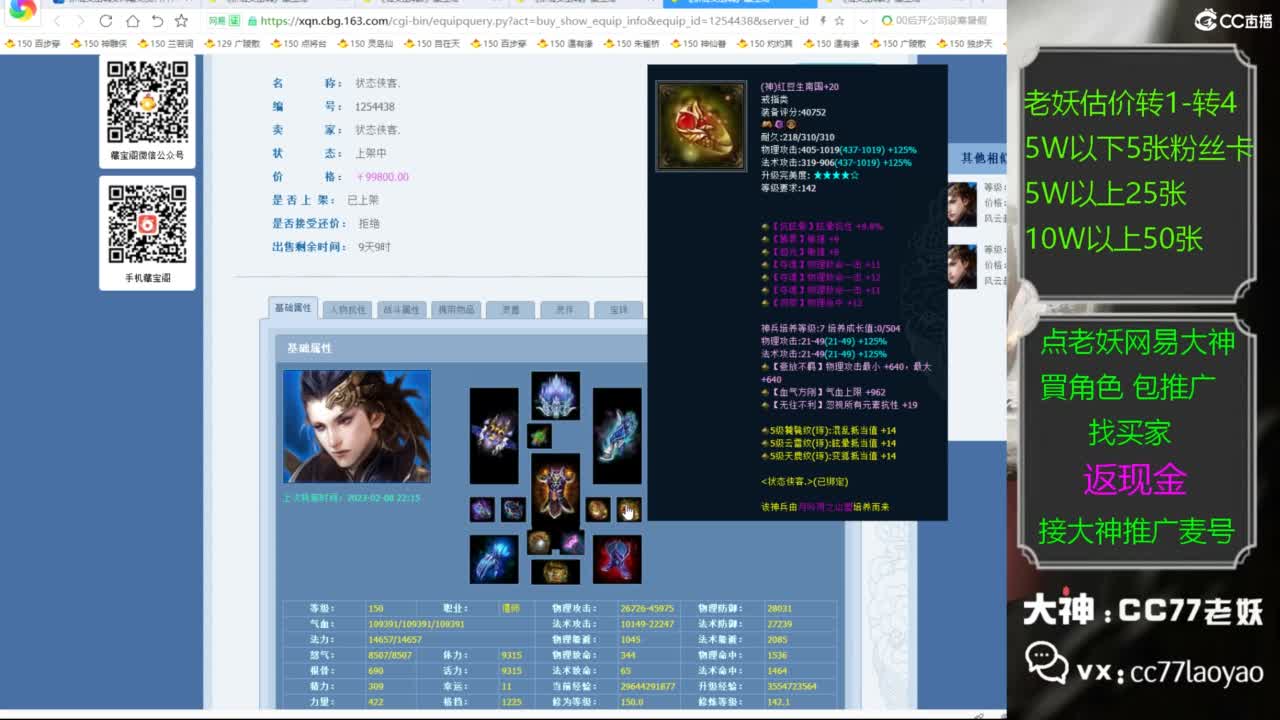This screenshot has height=720, width=1280.
Task: Click the 当前经验 value '29644291877'
Action: tap(647, 687)
